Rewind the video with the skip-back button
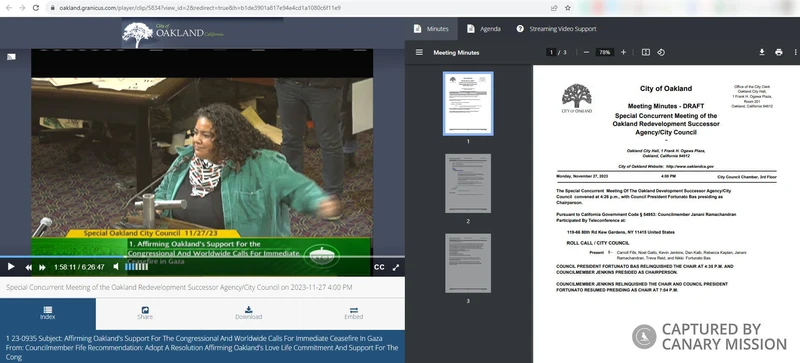The height and width of the screenshot is (363, 800). tap(29, 267)
